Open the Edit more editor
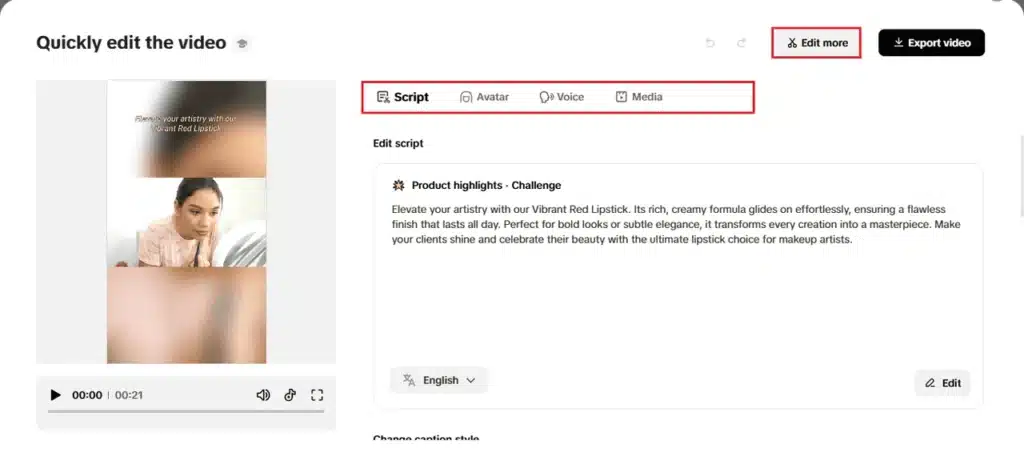This screenshot has width=1024, height=449. [816, 43]
